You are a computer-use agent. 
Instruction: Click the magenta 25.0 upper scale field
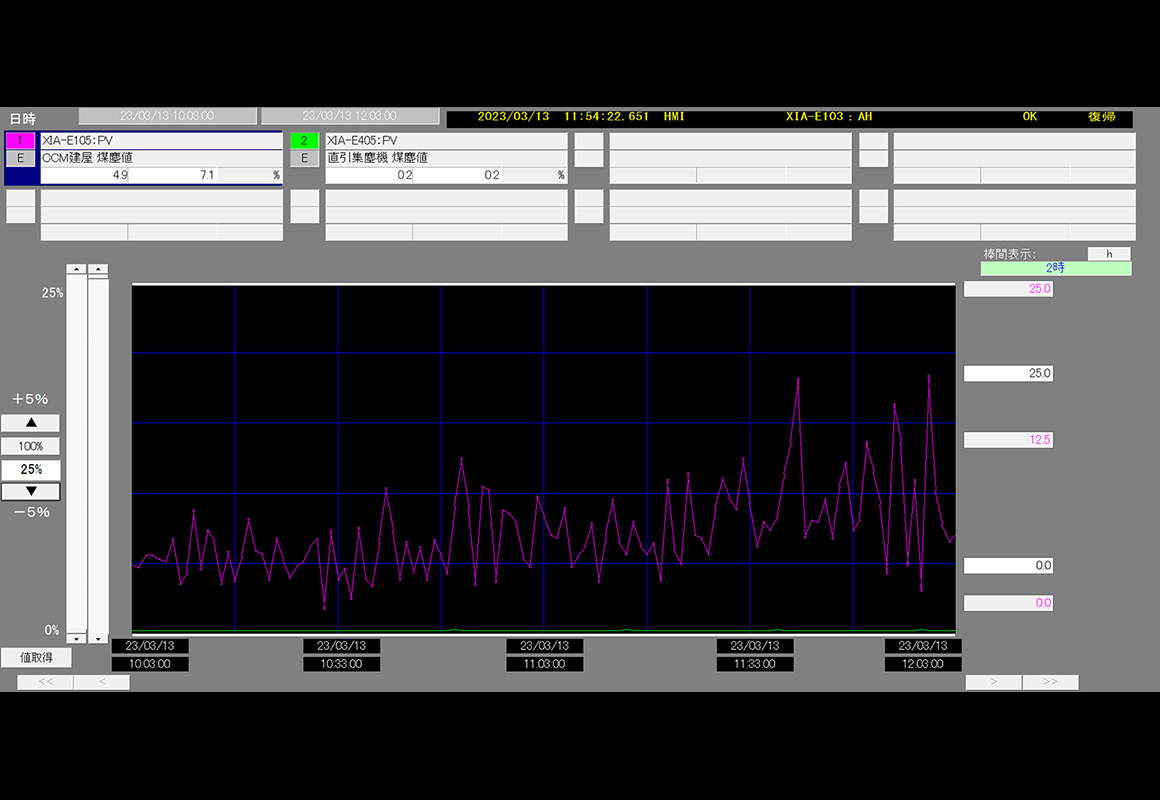pos(1008,289)
